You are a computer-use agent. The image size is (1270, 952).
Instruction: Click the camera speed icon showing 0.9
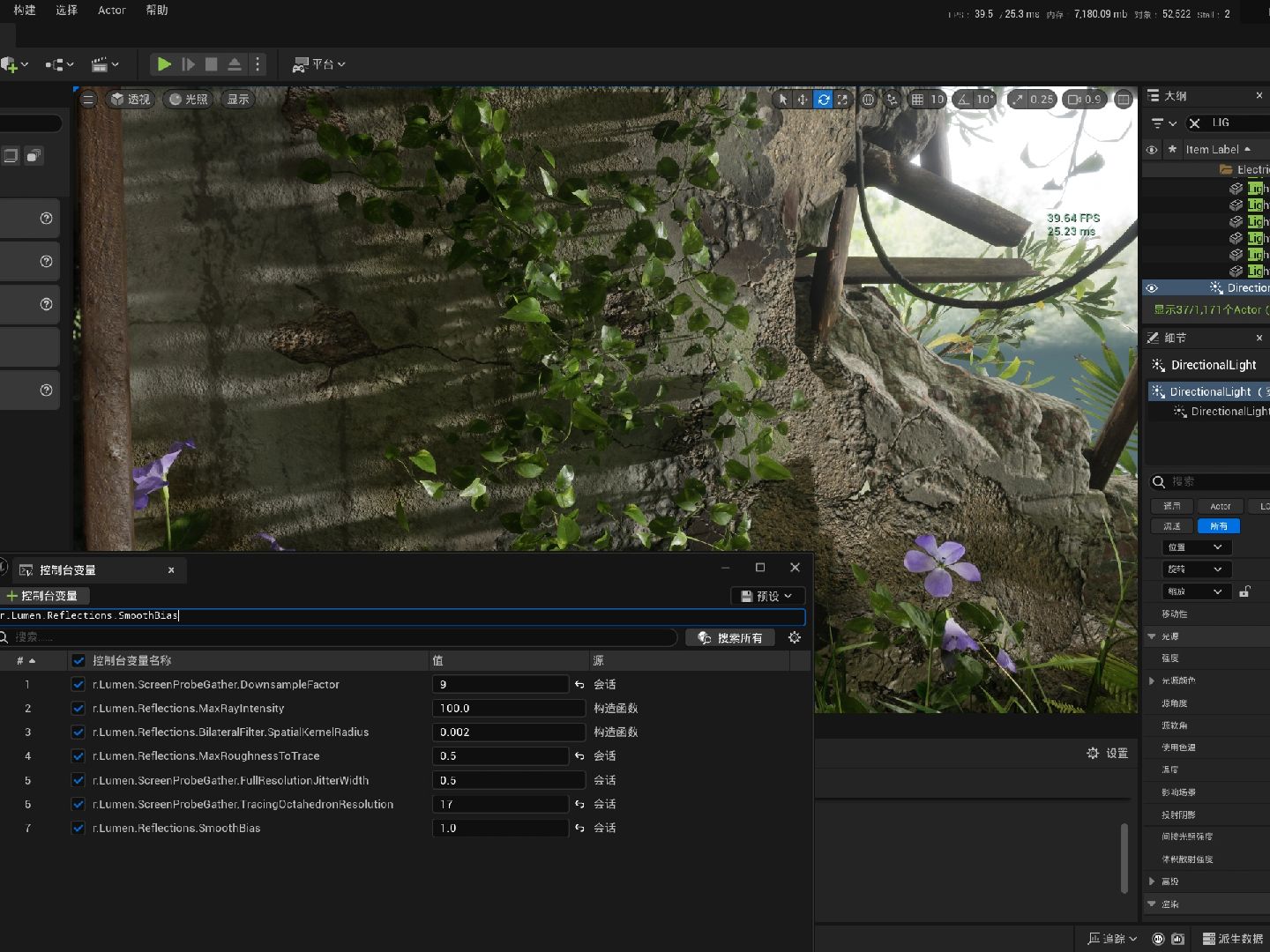(x=1084, y=100)
